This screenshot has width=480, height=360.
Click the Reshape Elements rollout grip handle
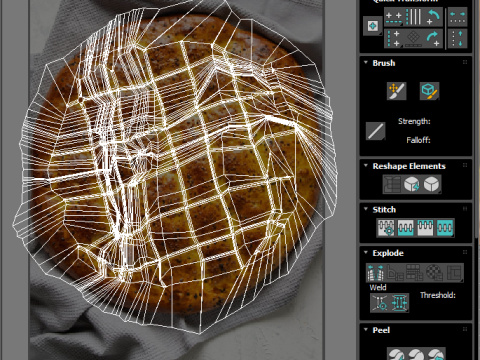pos(465,166)
